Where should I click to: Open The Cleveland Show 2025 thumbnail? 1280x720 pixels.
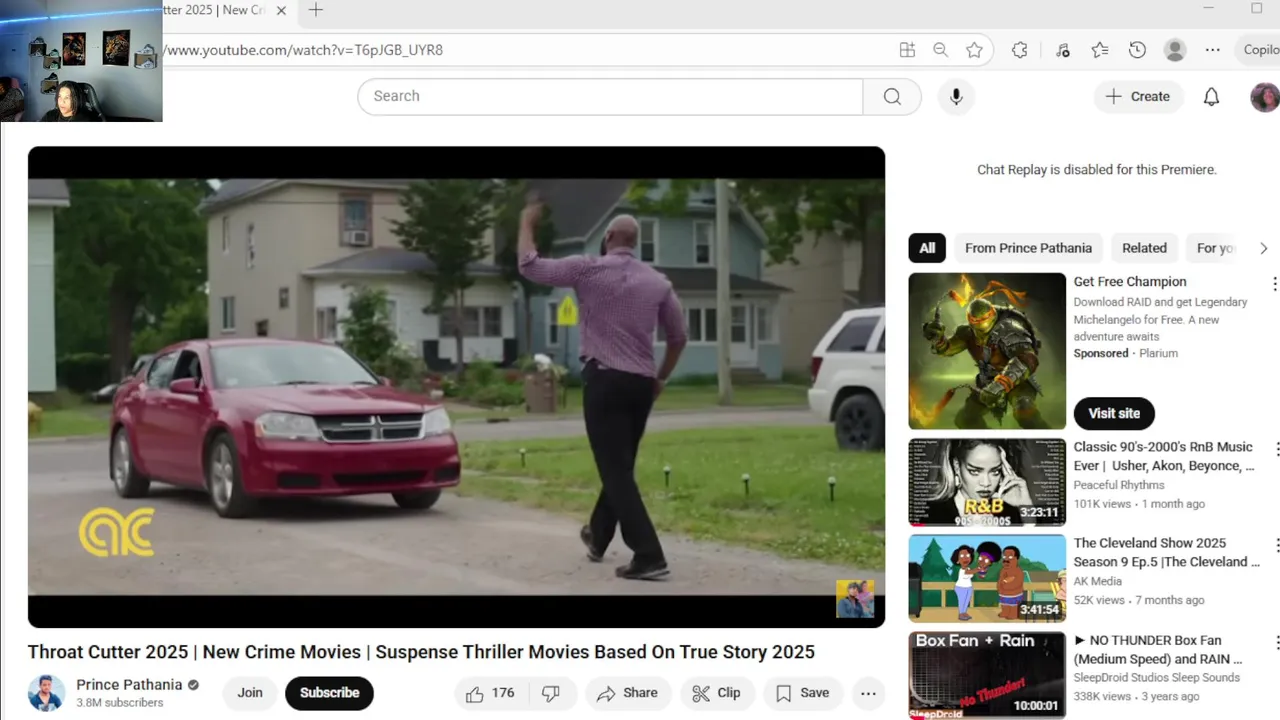point(987,578)
